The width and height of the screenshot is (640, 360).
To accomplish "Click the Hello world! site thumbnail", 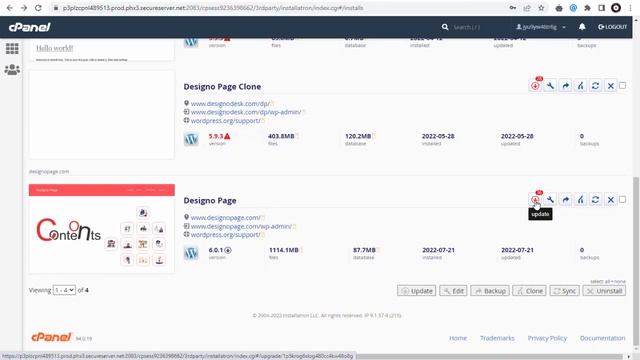I will coord(102,50).
